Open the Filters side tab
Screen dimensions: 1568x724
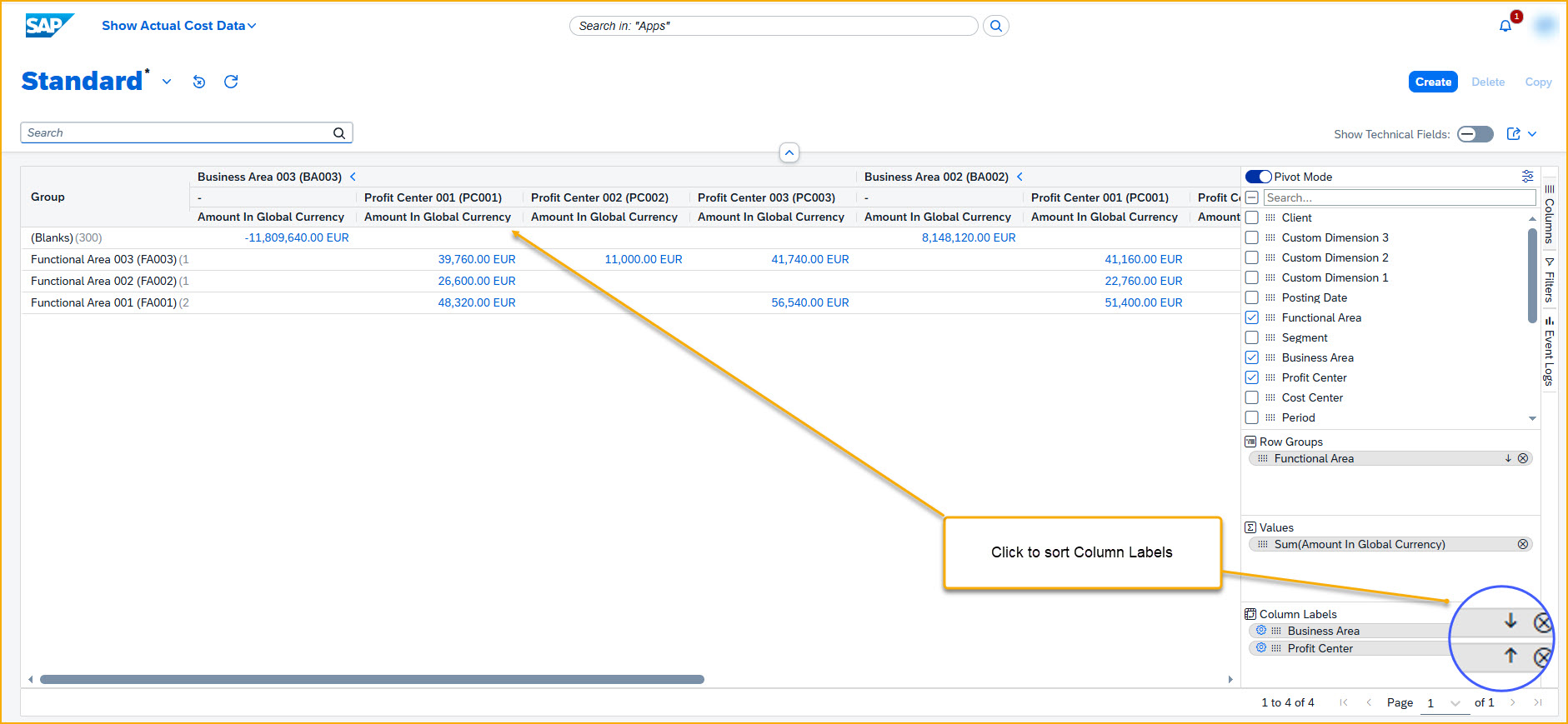[1550, 280]
